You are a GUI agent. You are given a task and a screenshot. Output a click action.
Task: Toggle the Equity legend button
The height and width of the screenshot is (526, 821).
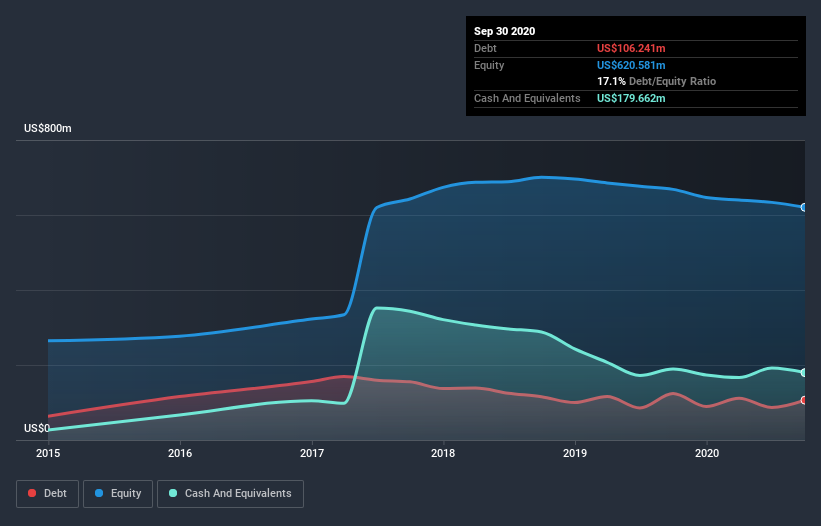pos(118,494)
